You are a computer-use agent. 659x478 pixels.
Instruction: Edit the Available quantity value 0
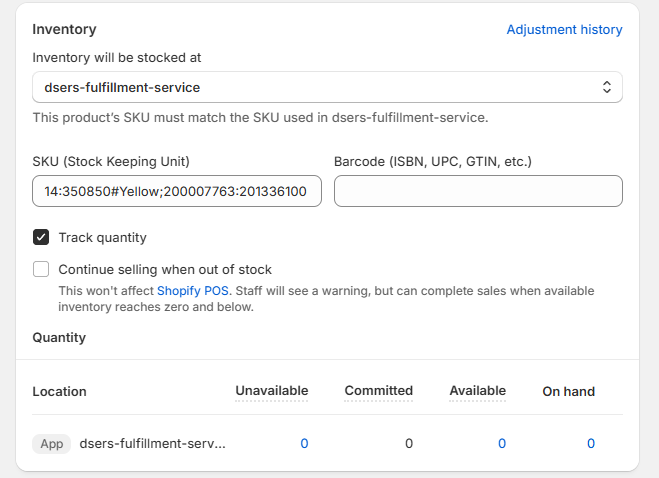[502, 443]
